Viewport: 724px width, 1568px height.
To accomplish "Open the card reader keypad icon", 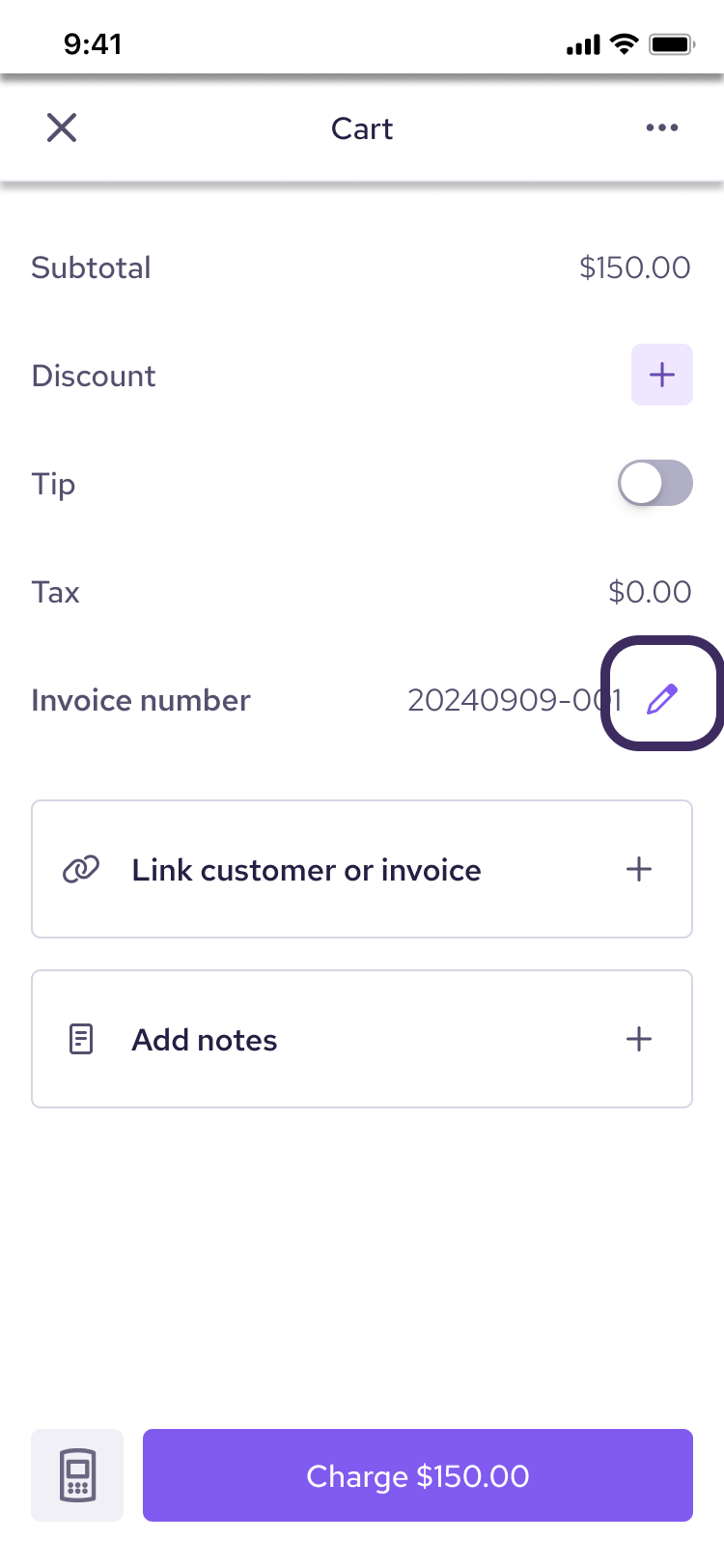I will (77, 1475).
